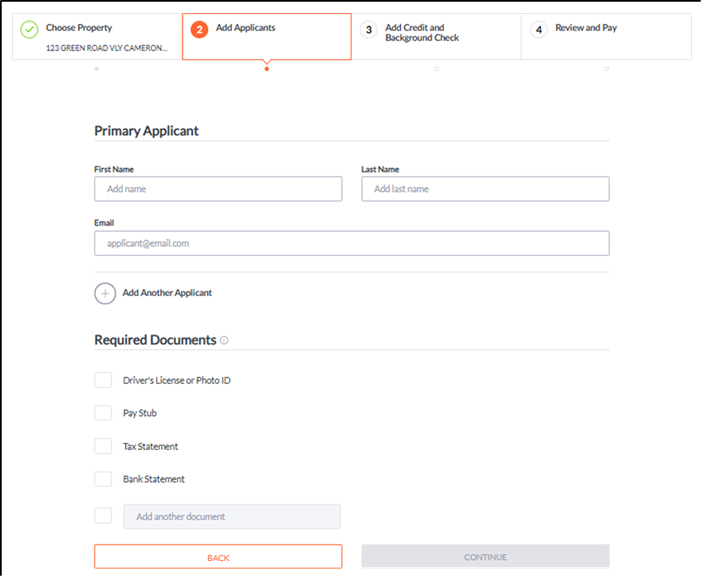Click the Required Documents heading
The height and width of the screenshot is (576, 701).
(155, 340)
